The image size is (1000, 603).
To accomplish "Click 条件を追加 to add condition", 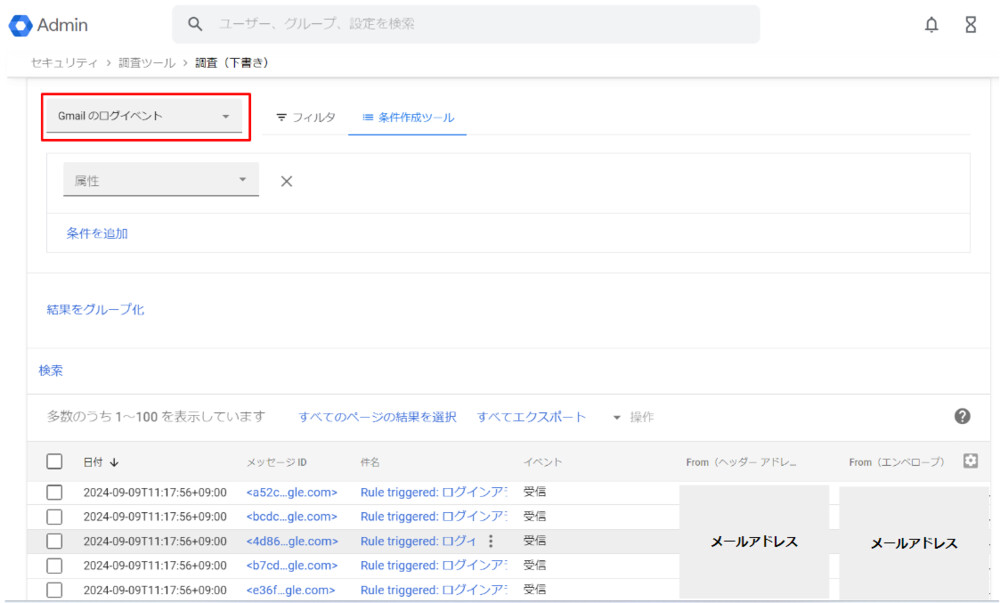I will pos(97,233).
